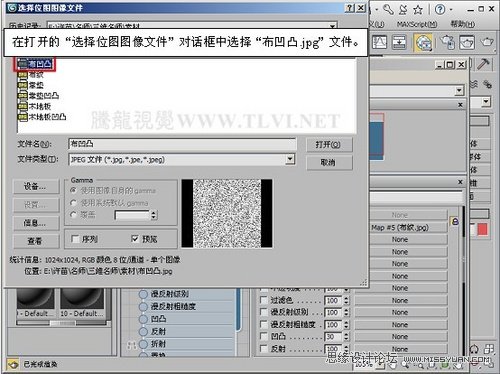Open the Curve Editor toolbar icon
Viewport: 500px width, 374px height.
pyautogui.click(x=379, y=42)
